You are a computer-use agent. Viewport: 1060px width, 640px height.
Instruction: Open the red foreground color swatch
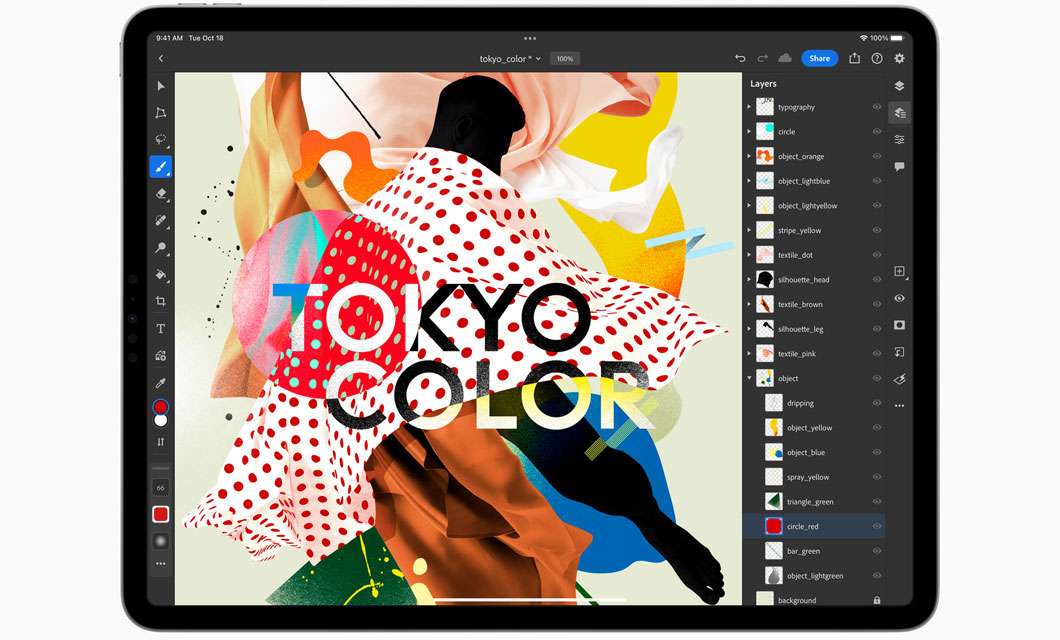[x=160, y=407]
